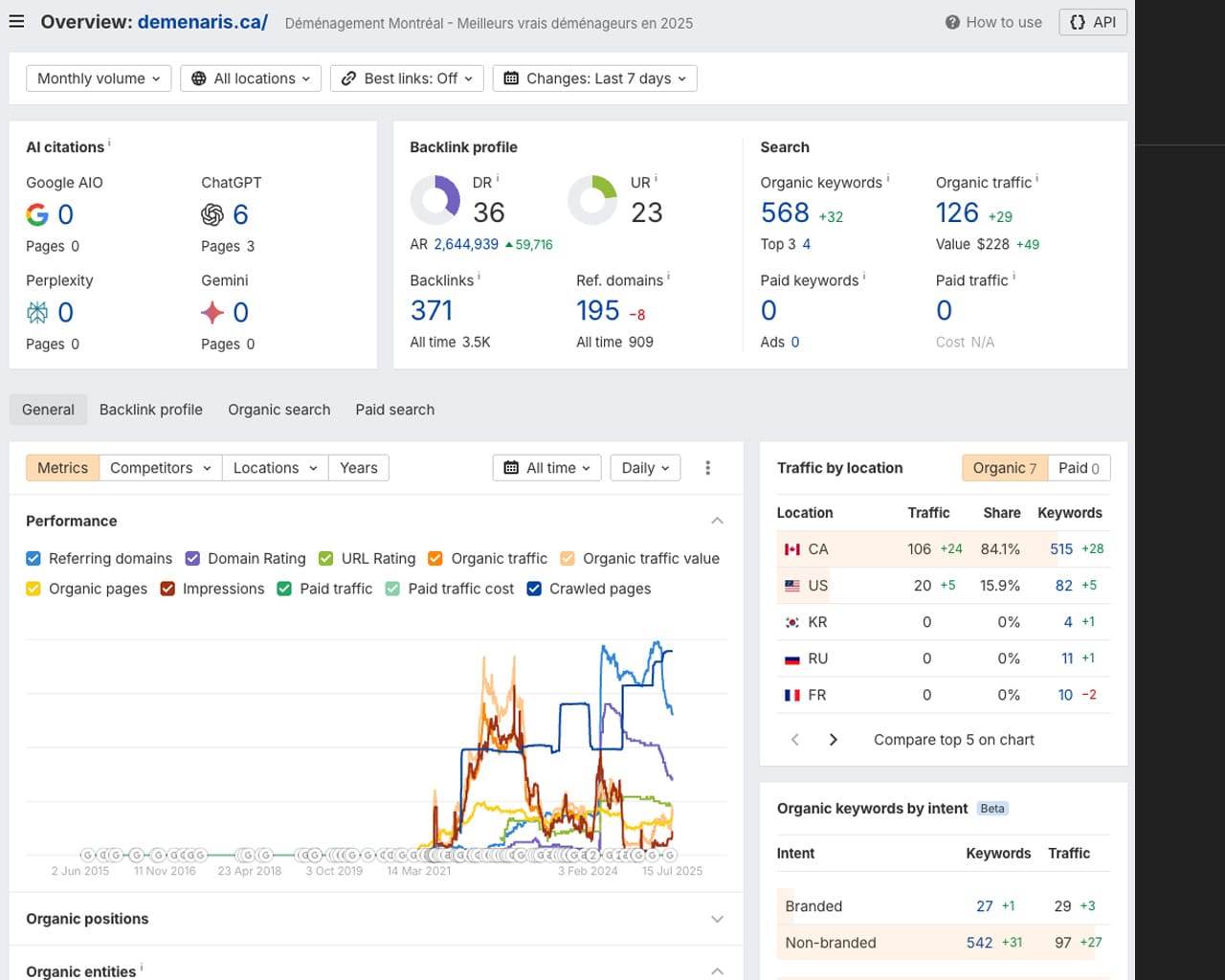Open the hamburger menu icon

click(x=16, y=21)
